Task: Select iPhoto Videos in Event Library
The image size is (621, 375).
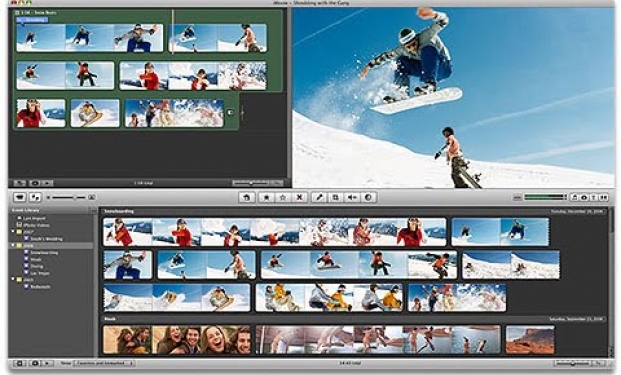Action: [36, 225]
